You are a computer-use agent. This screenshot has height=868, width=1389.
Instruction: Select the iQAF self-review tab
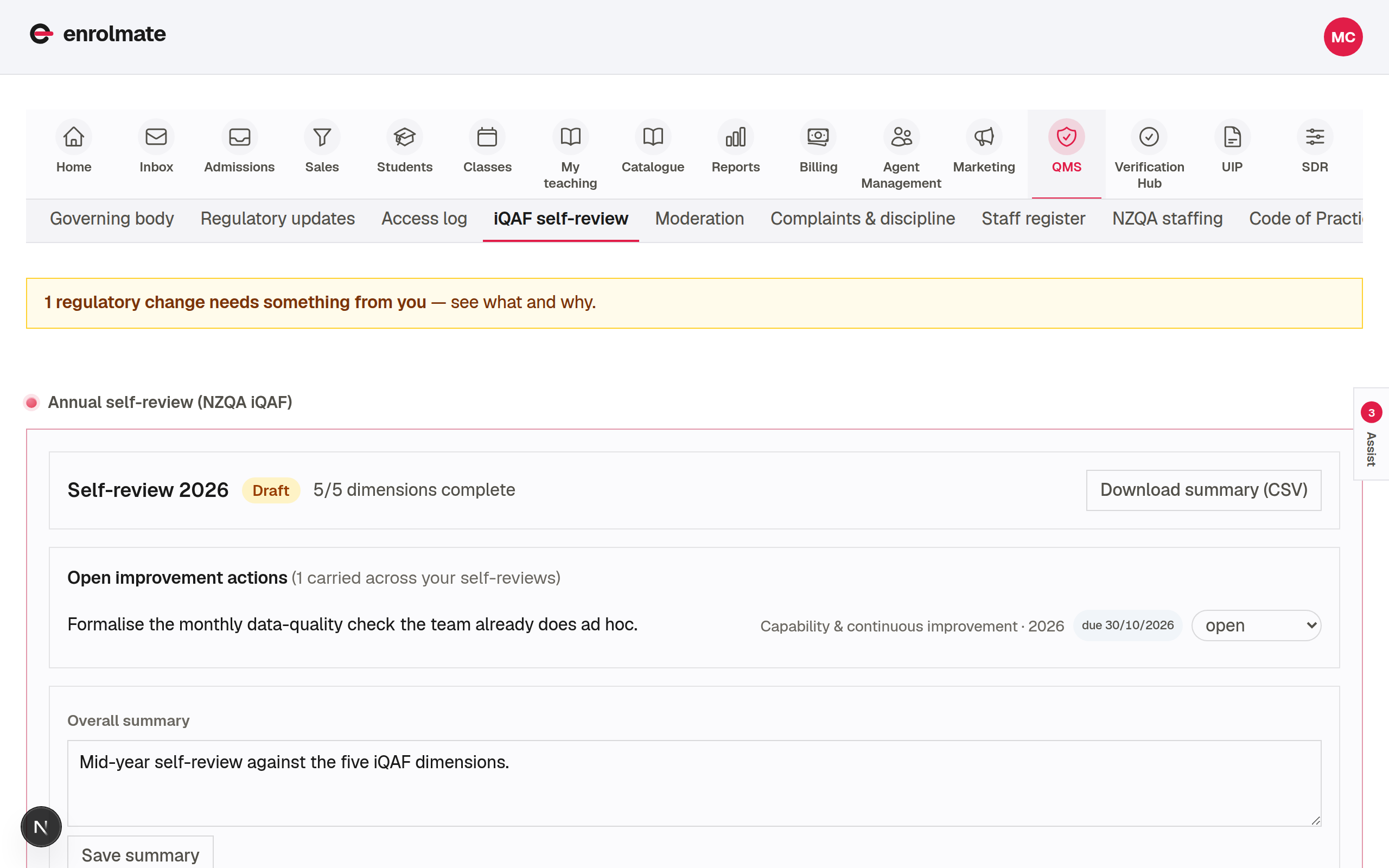pyautogui.click(x=561, y=219)
